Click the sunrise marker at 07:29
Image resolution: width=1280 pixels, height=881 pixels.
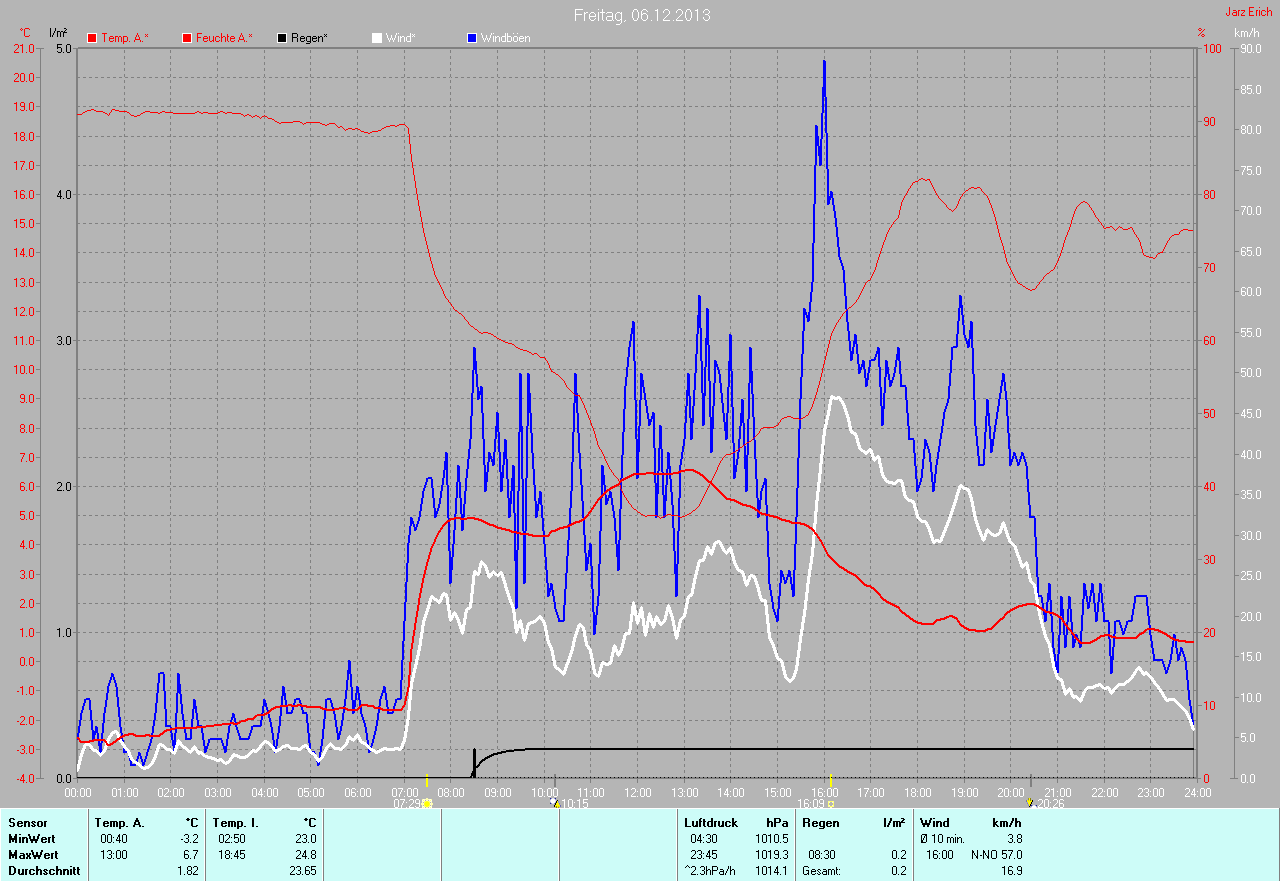[412, 803]
